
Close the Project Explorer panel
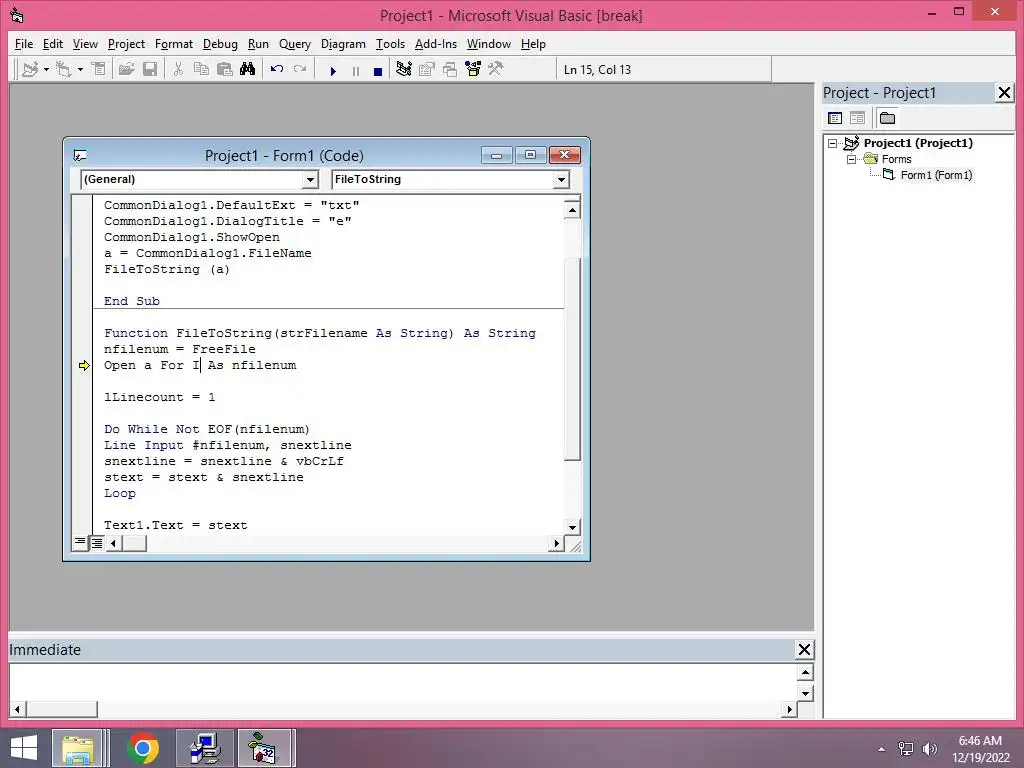[1004, 93]
